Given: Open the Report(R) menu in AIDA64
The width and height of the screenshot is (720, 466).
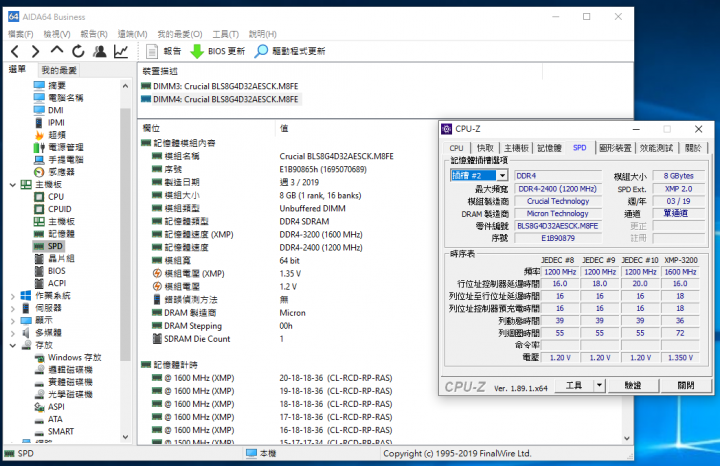Looking at the screenshot, I should point(94,34).
